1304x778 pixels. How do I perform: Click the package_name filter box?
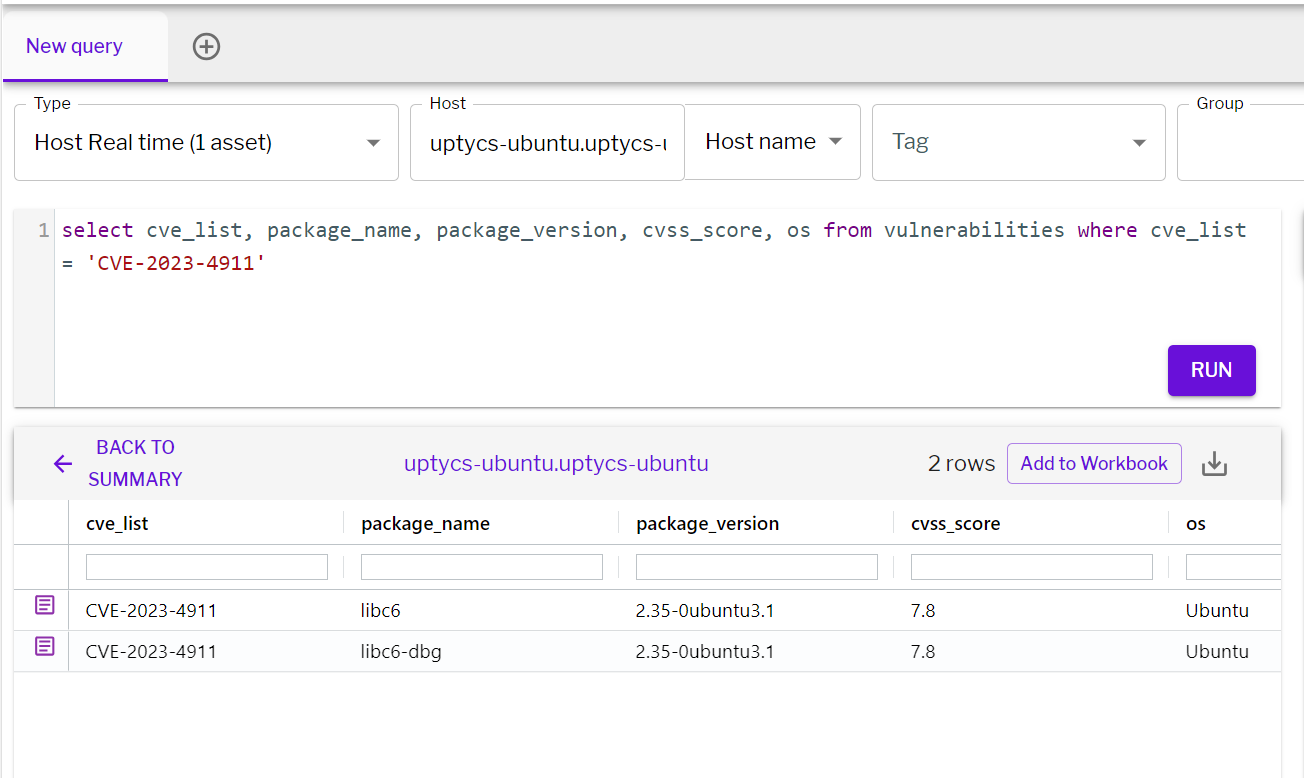tap(481, 566)
